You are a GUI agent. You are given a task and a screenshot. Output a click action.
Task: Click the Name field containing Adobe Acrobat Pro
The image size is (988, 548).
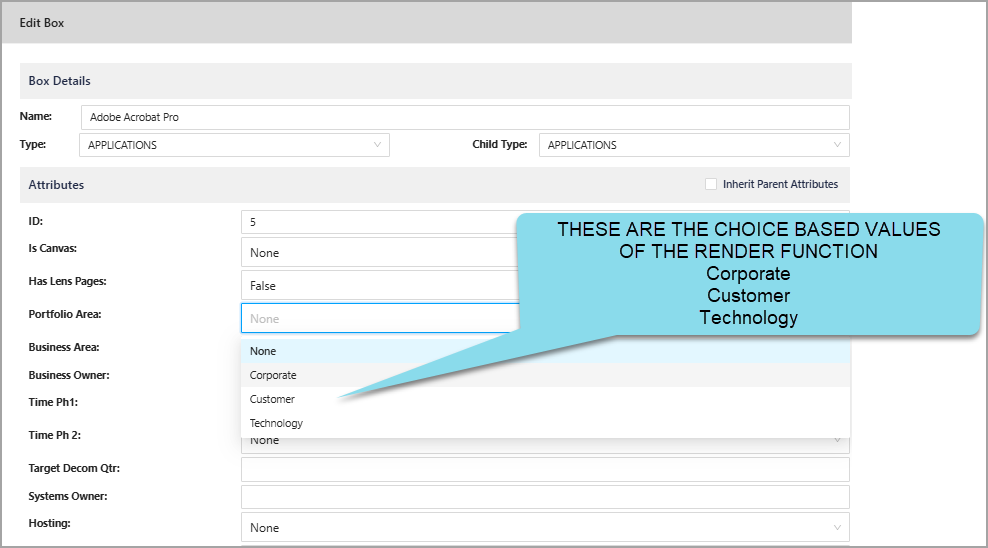tap(465, 117)
